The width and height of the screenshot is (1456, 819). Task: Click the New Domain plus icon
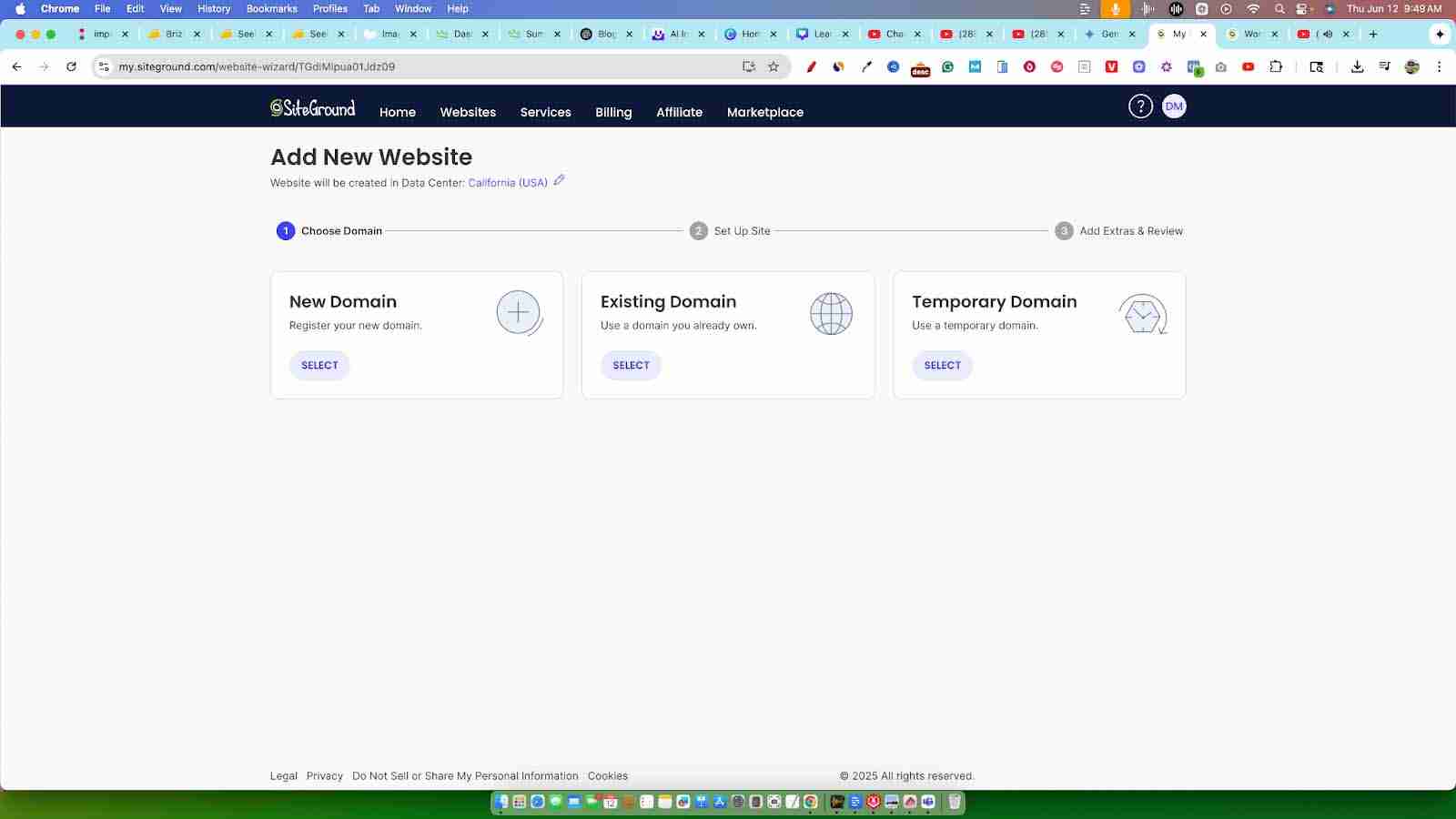pos(519,313)
